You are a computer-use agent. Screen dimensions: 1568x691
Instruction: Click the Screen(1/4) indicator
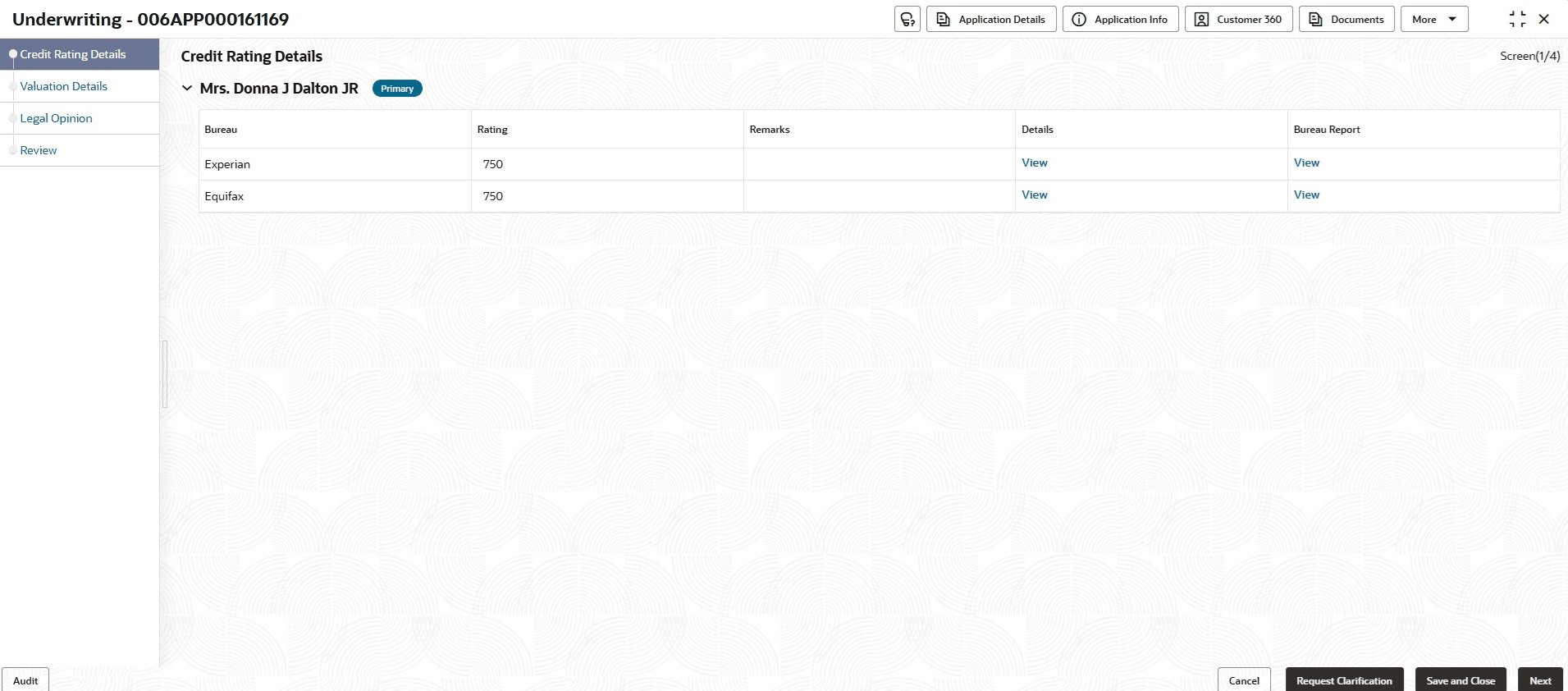coord(1529,56)
